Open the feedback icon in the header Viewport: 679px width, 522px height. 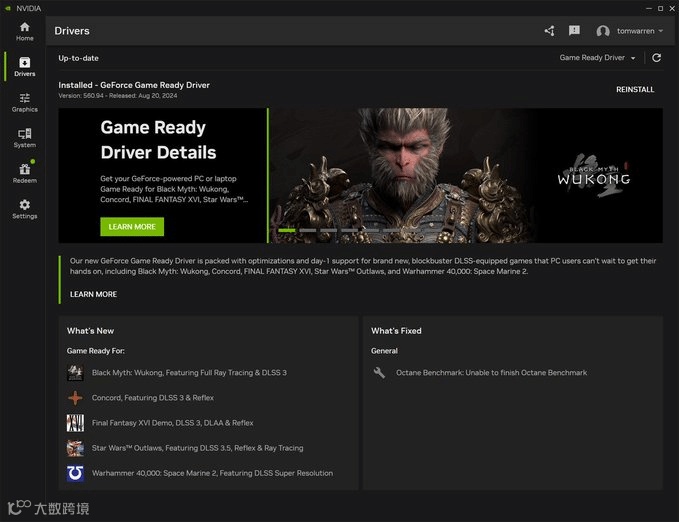click(x=574, y=31)
